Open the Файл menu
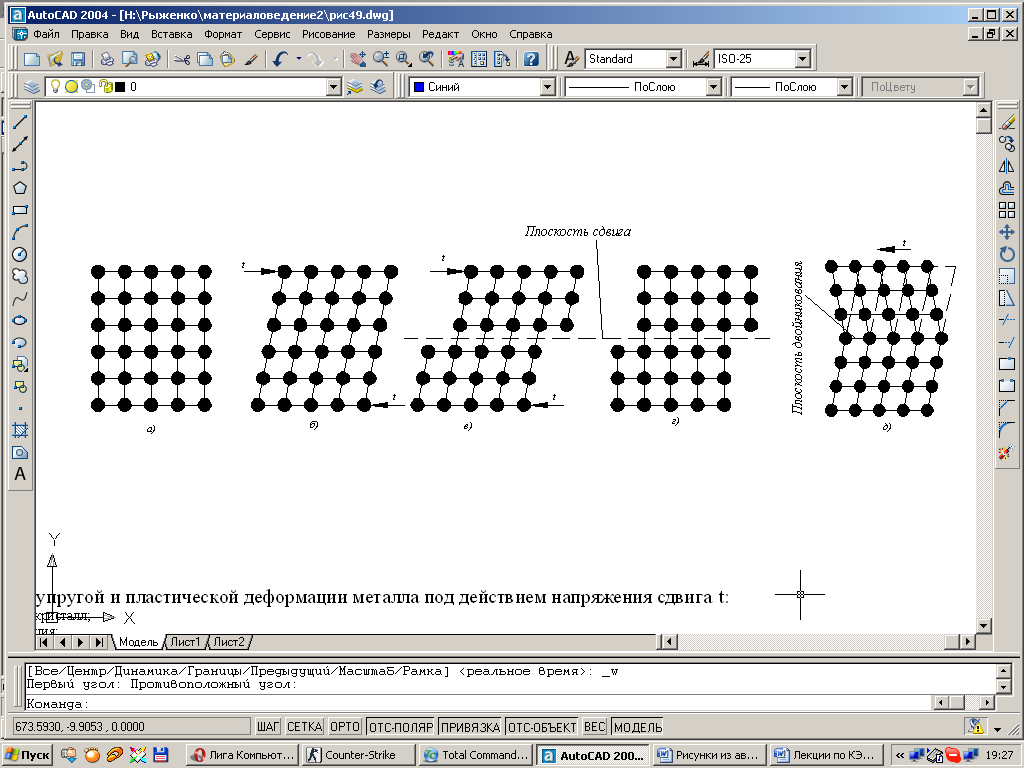Viewport: 1024px width, 768px height. click(46, 34)
